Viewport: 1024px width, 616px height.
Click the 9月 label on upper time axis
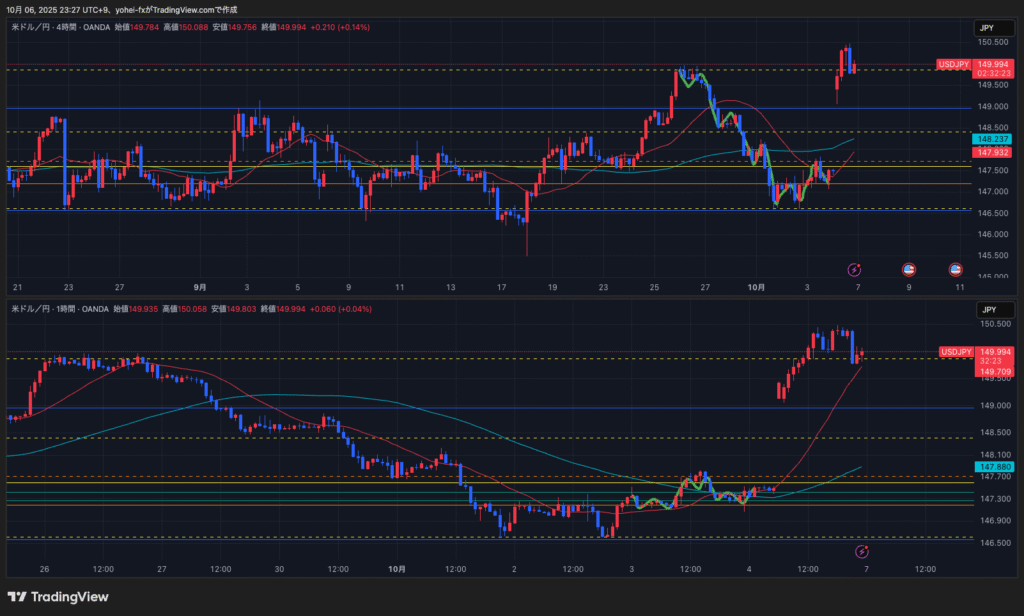point(201,287)
